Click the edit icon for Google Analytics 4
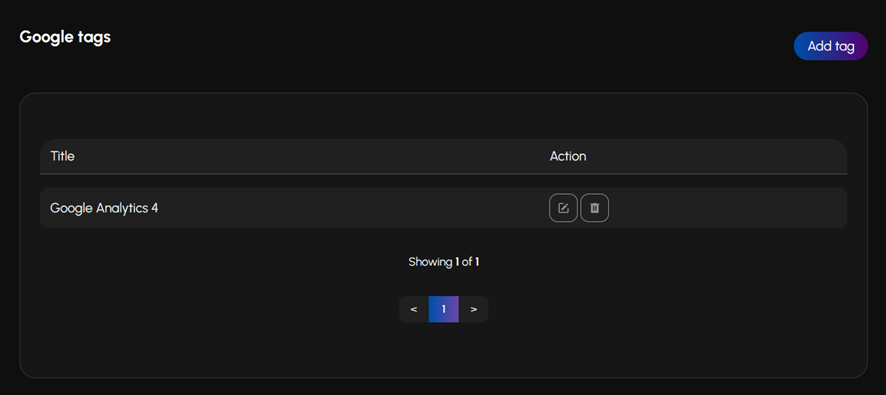Viewport: 886px width, 395px height. point(563,208)
